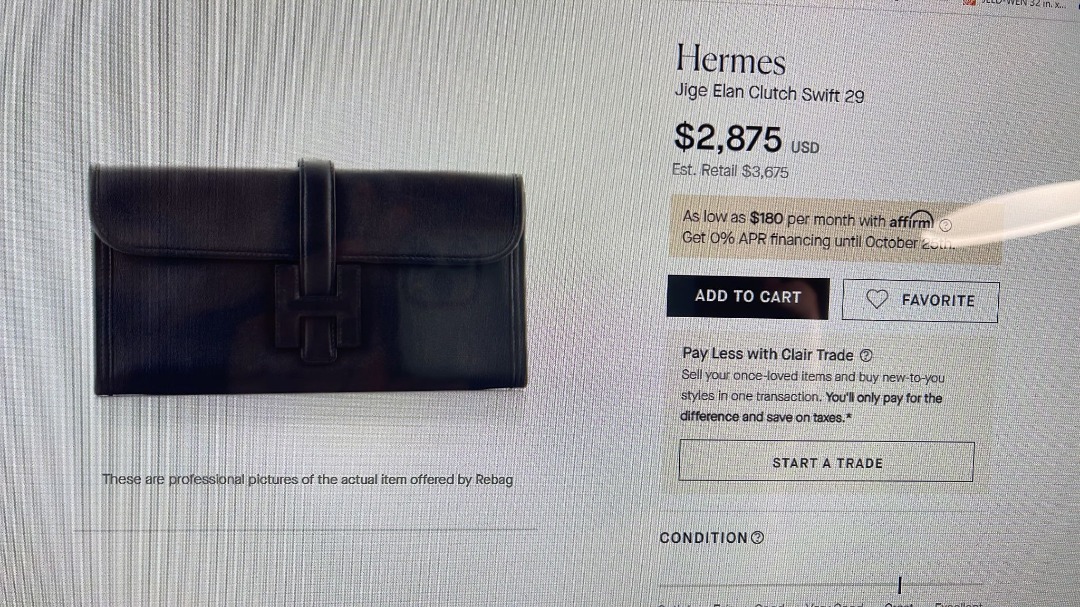Add the Hermes clutch to cart

[x=748, y=297]
